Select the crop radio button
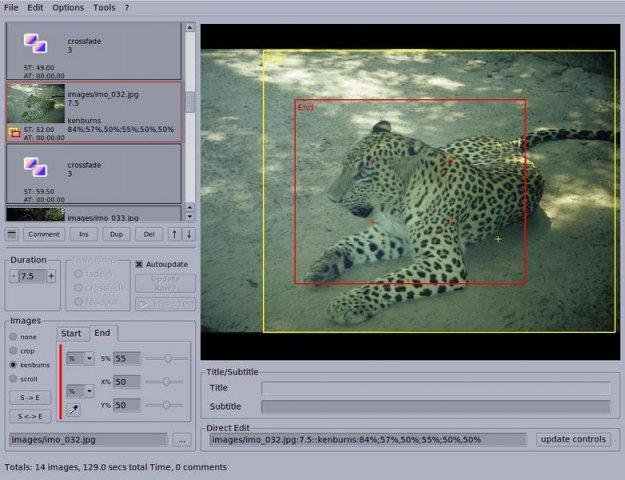Image resolution: width=625 pixels, height=480 pixels. coord(13,351)
